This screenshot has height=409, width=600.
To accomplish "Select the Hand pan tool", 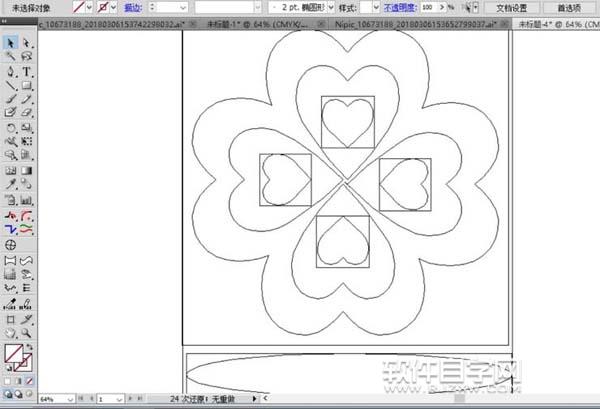I will [x=10, y=333].
